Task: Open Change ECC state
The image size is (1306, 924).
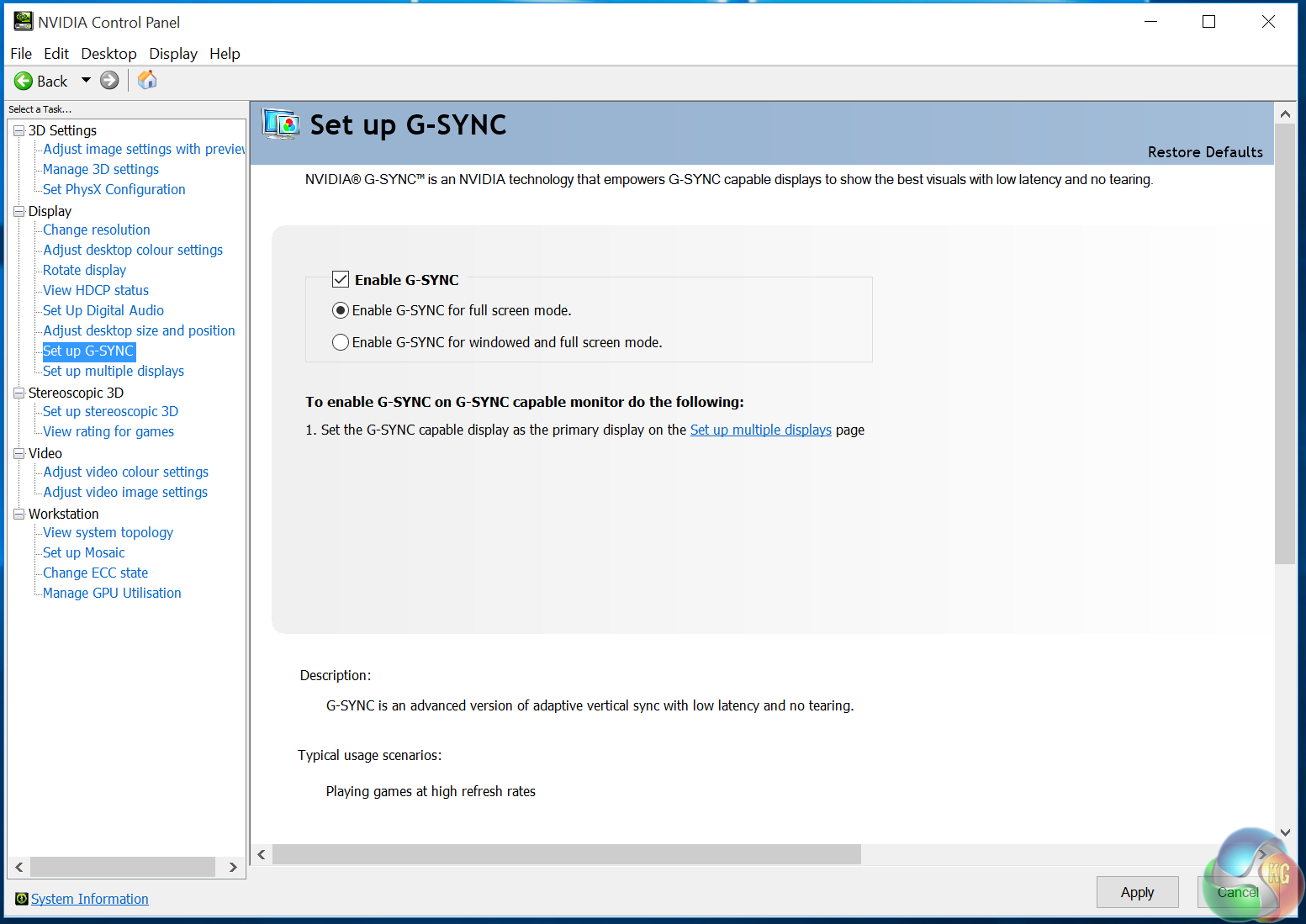Action: [x=96, y=573]
